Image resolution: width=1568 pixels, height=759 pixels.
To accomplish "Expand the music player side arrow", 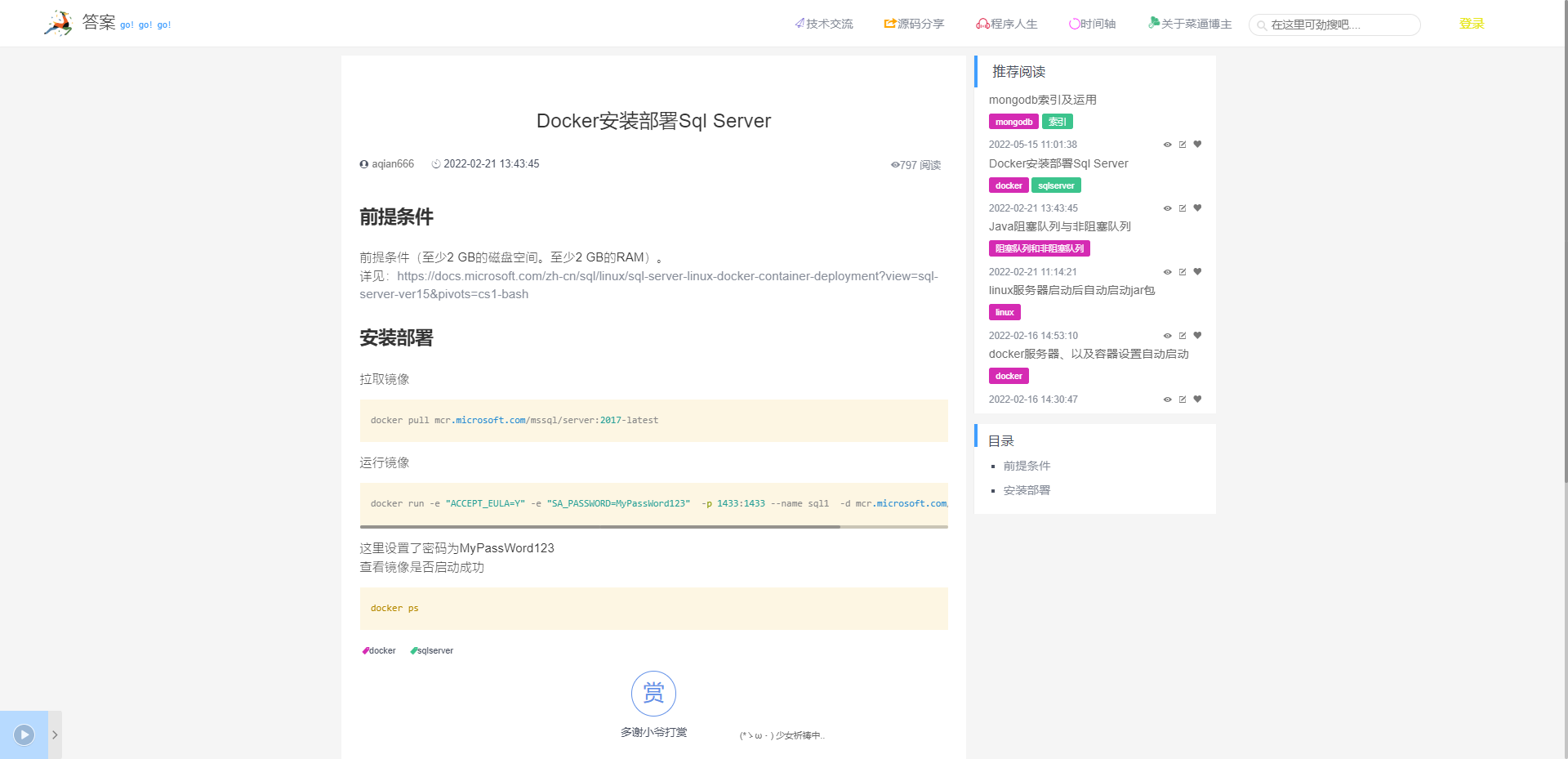I will coord(55,734).
